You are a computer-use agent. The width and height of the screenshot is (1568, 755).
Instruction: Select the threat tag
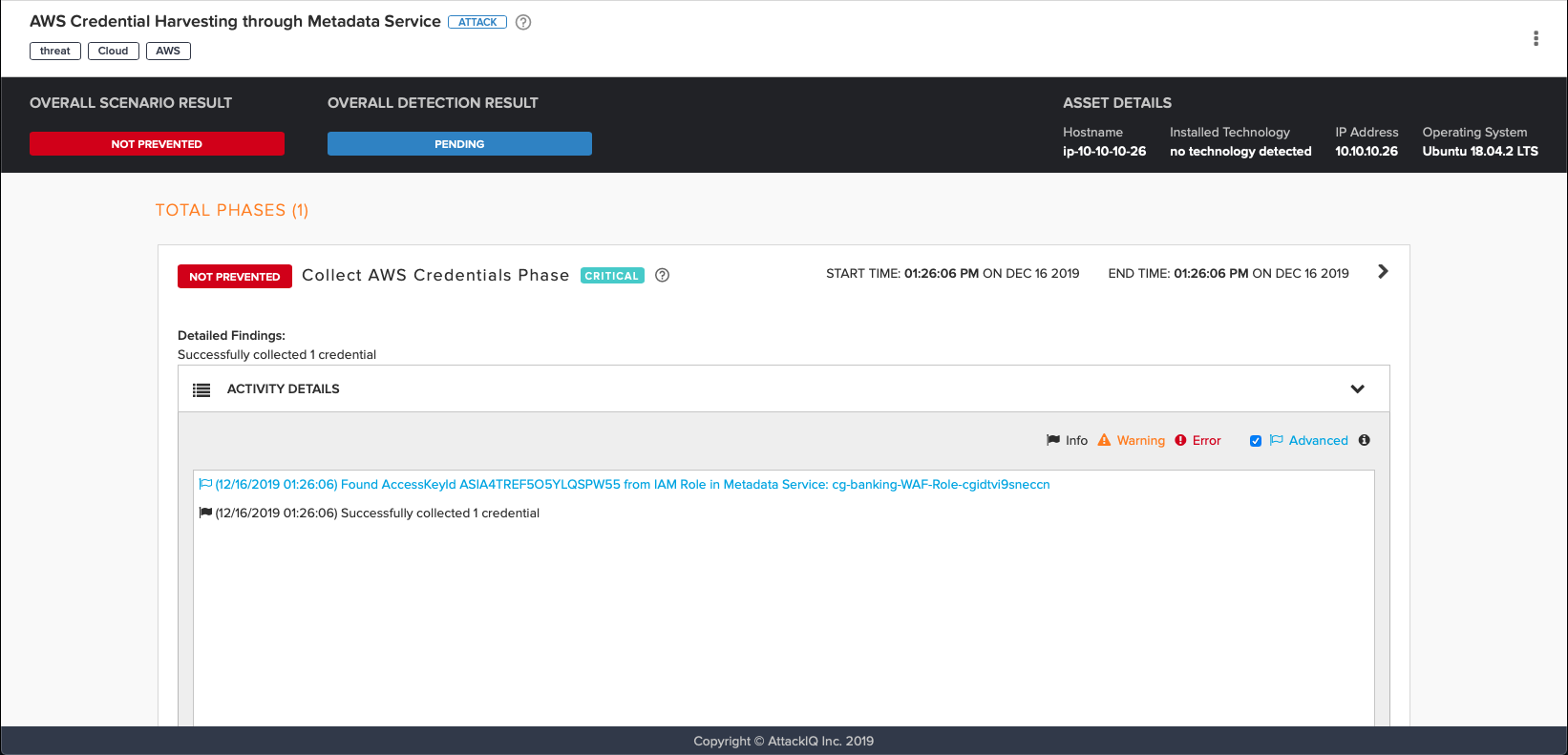(55, 51)
